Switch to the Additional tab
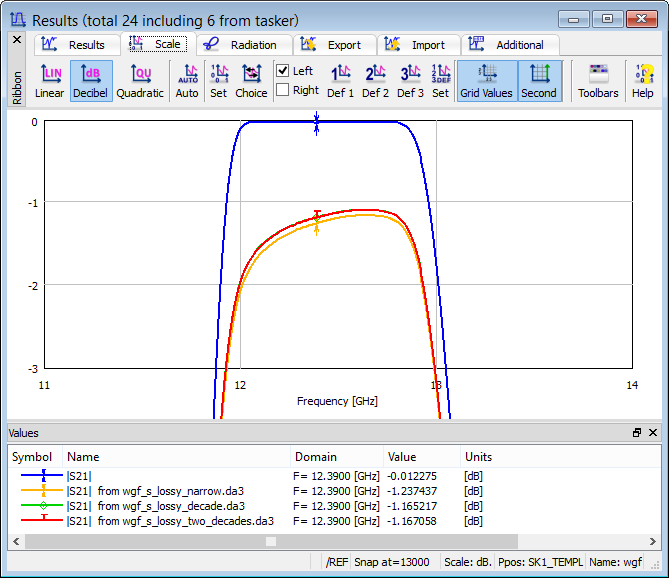This screenshot has height=578, width=669. pos(510,45)
